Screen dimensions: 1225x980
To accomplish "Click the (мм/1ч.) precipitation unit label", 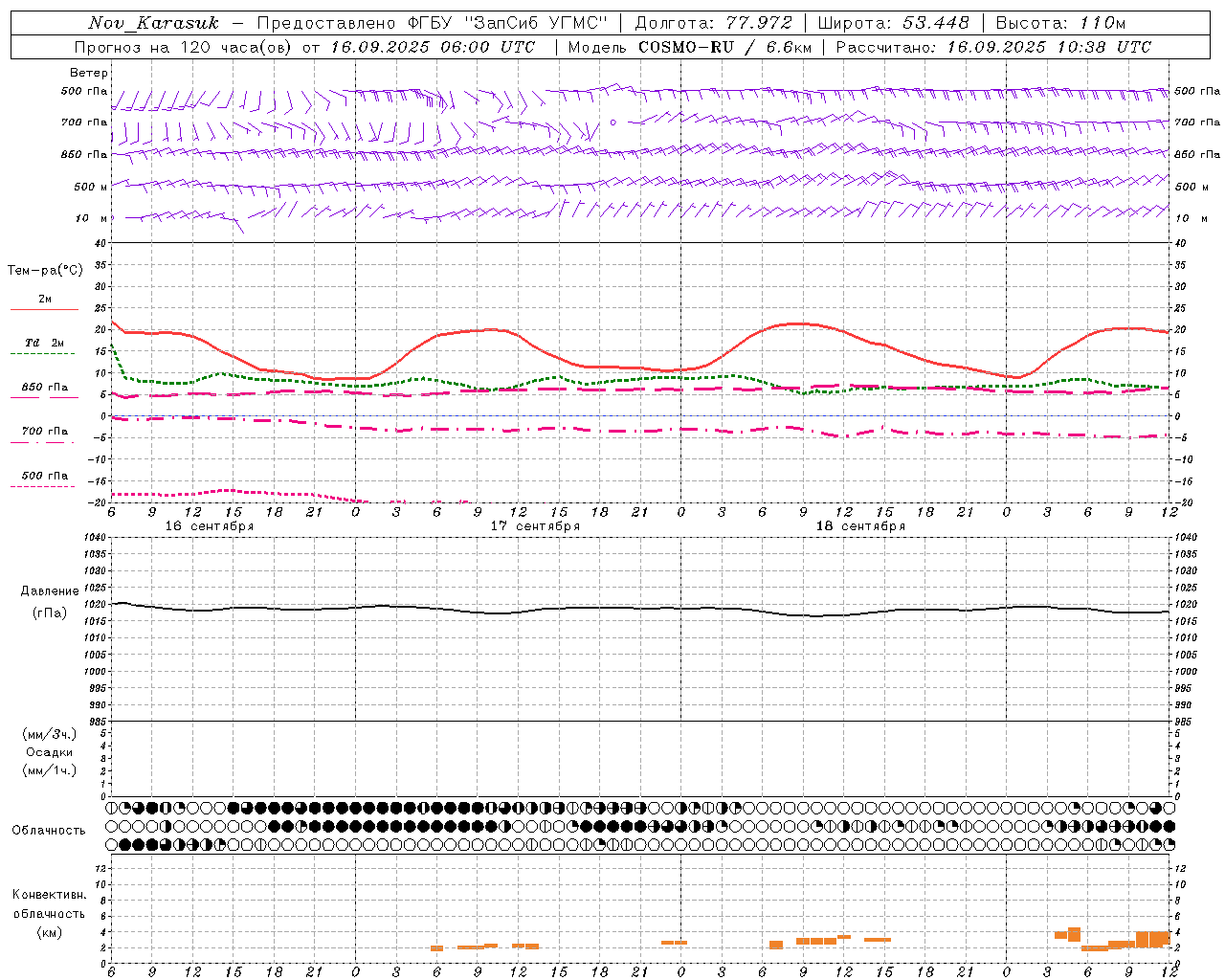I will coord(50,770).
